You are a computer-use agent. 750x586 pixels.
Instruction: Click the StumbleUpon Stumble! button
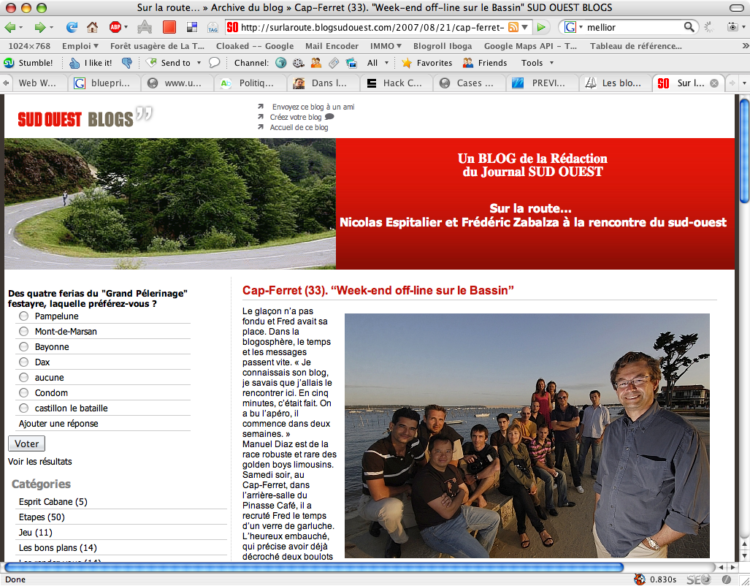28,63
